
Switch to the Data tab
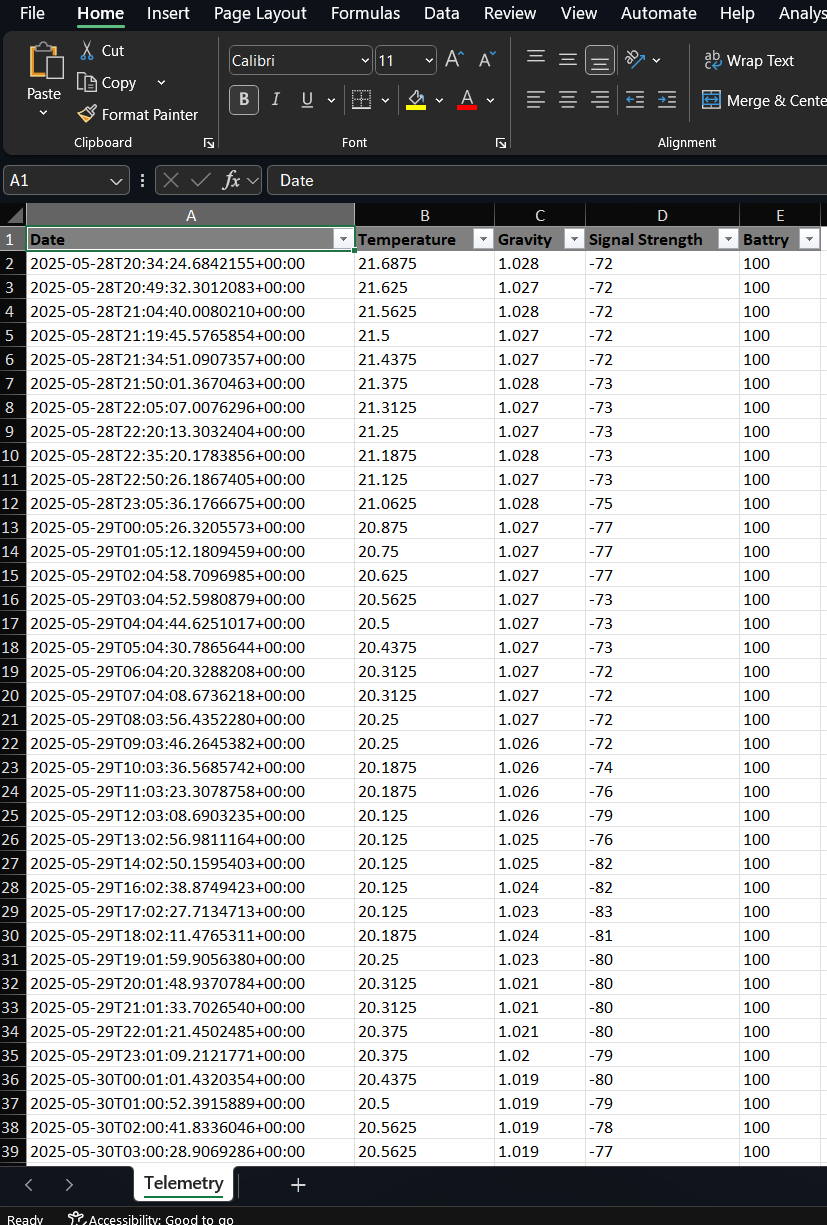tap(441, 14)
